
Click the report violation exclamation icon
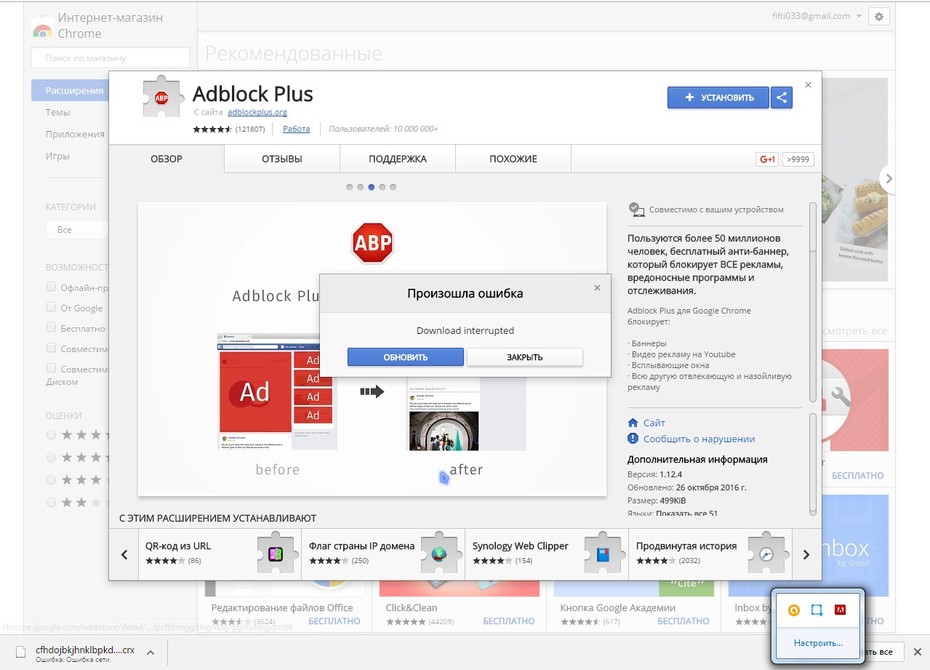point(633,439)
